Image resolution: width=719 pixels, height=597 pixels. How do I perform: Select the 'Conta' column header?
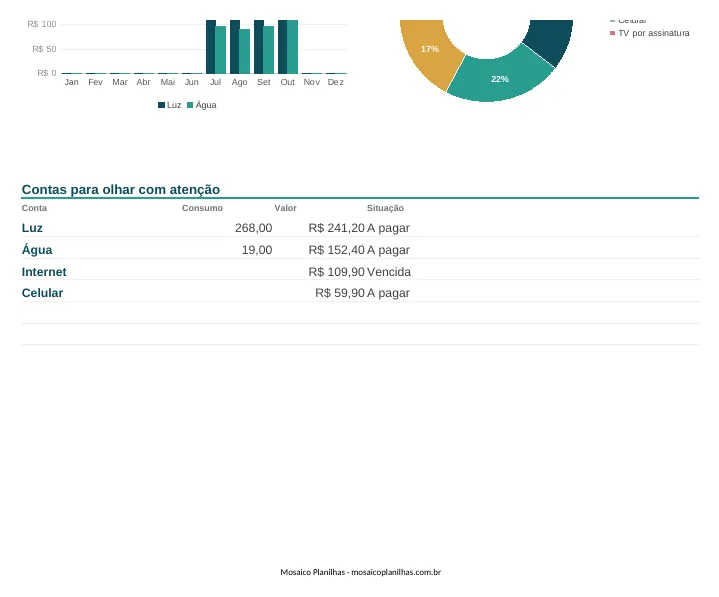coord(34,208)
